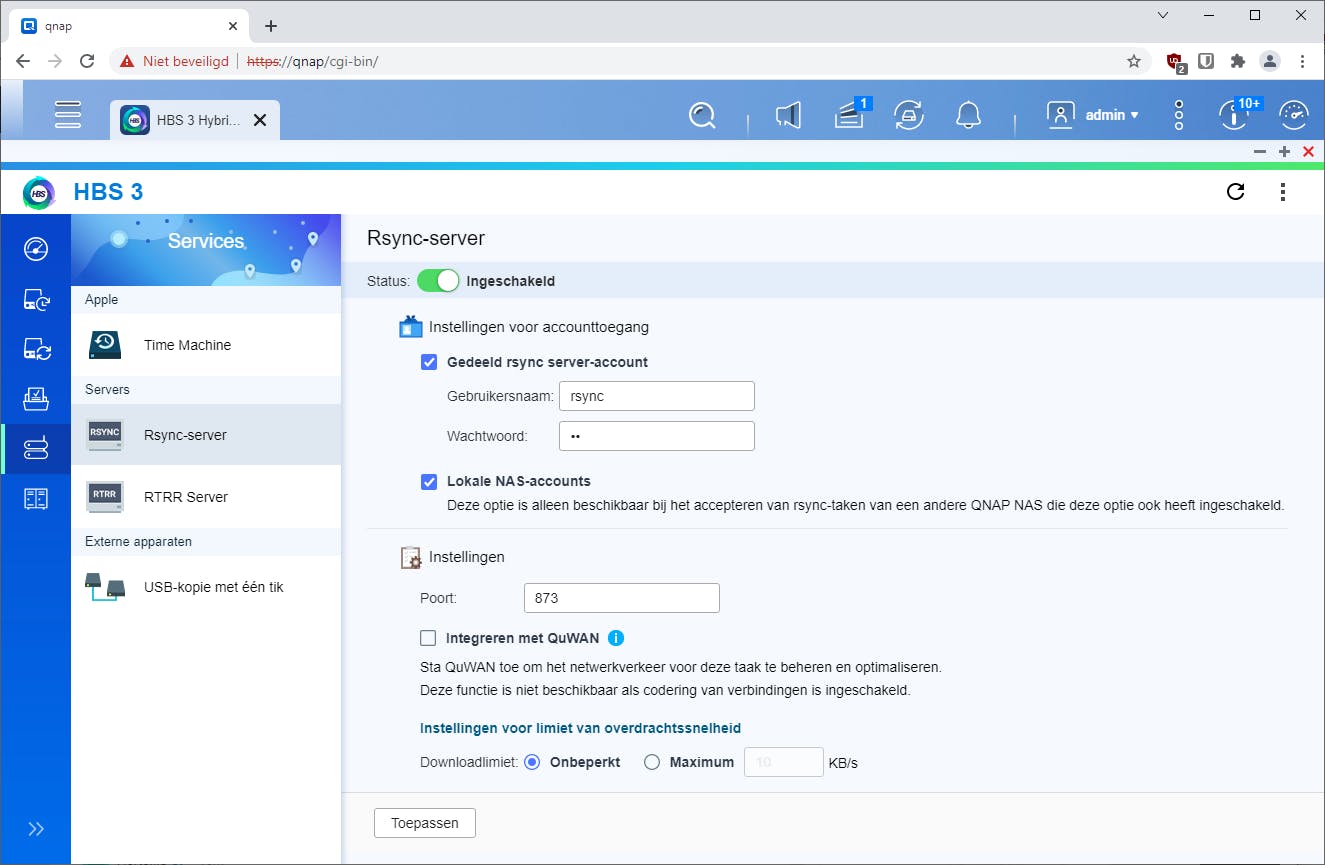
Task: Open the QTS global search magnifier
Action: point(702,115)
